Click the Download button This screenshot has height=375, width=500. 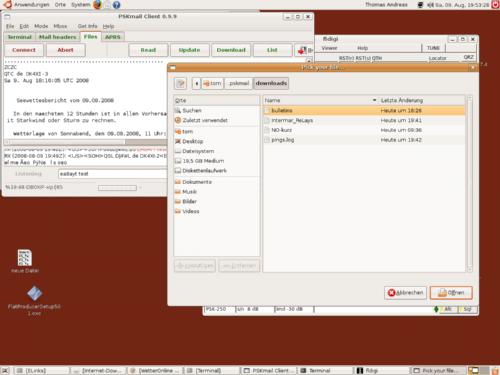pyautogui.click(x=231, y=50)
